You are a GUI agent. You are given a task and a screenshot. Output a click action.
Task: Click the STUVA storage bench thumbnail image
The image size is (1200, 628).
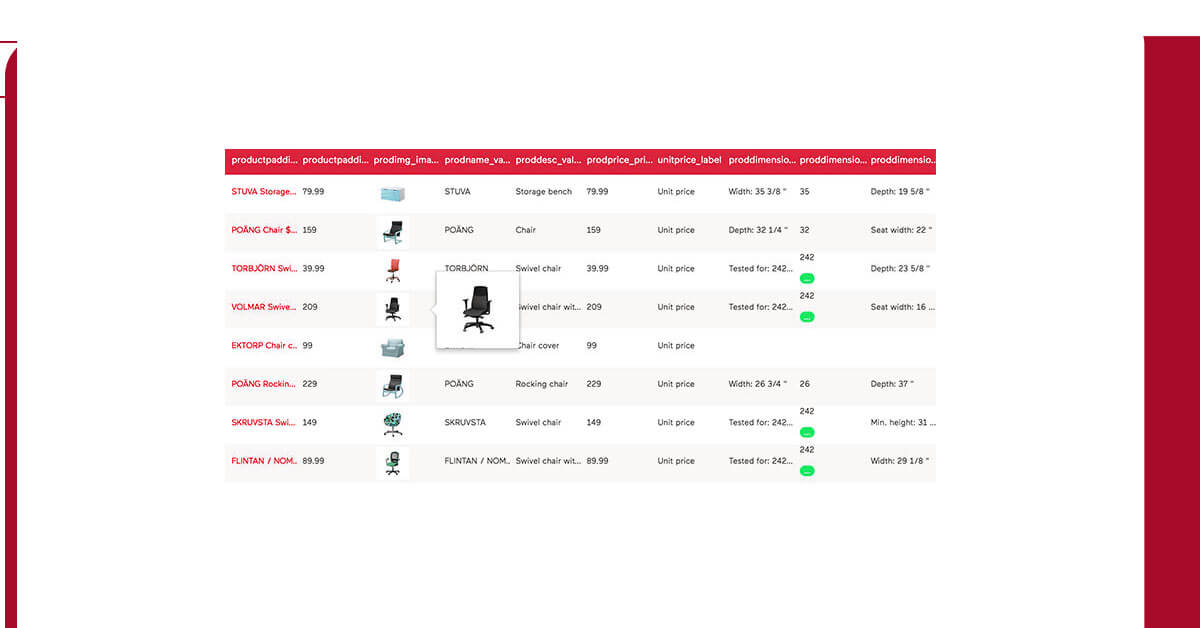[392, 192]
